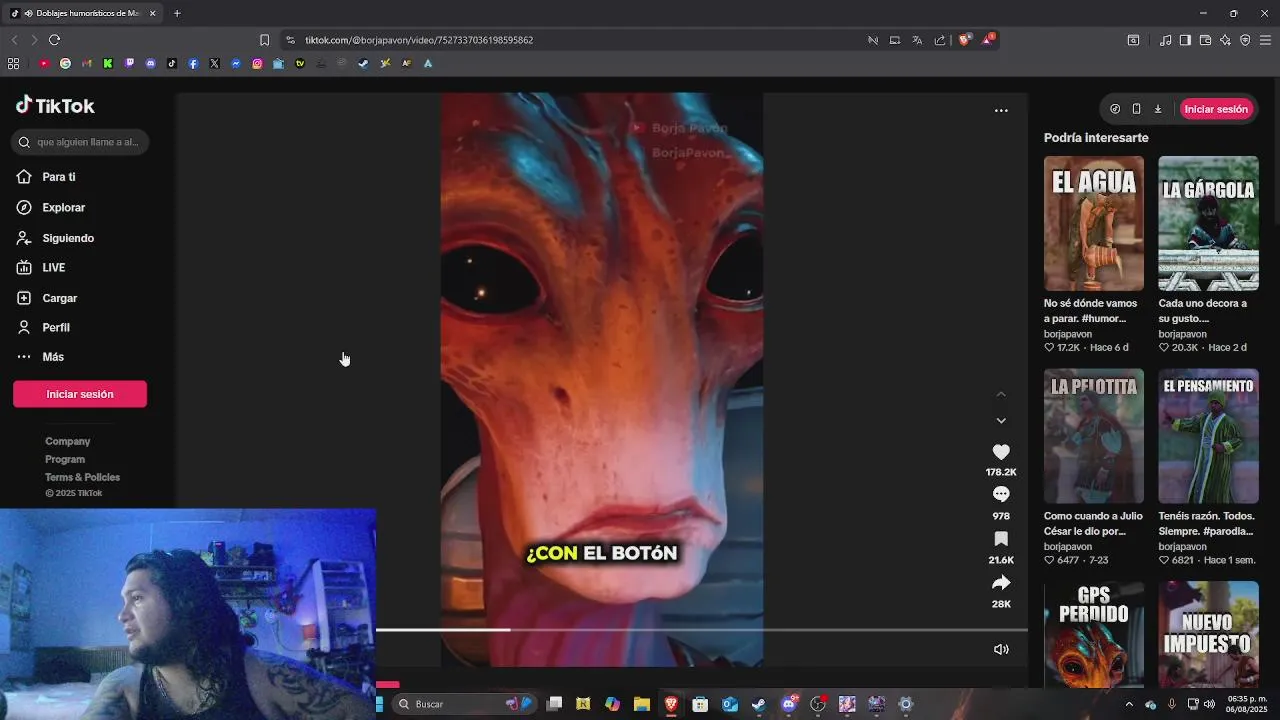
Task: Seek within the video progress bar
Action: (x=702, y=630)
